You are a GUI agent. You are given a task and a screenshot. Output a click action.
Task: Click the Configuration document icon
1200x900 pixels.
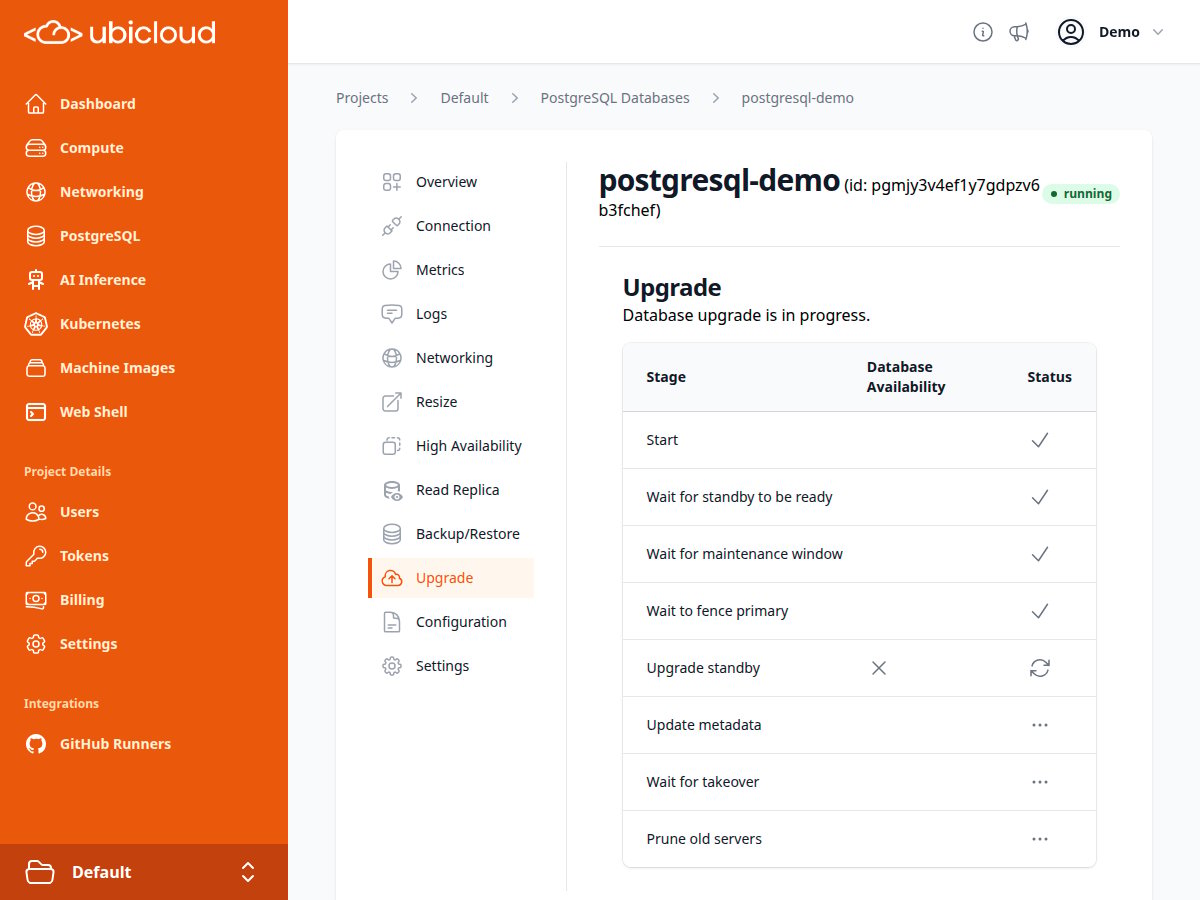[x=392, y=622]
